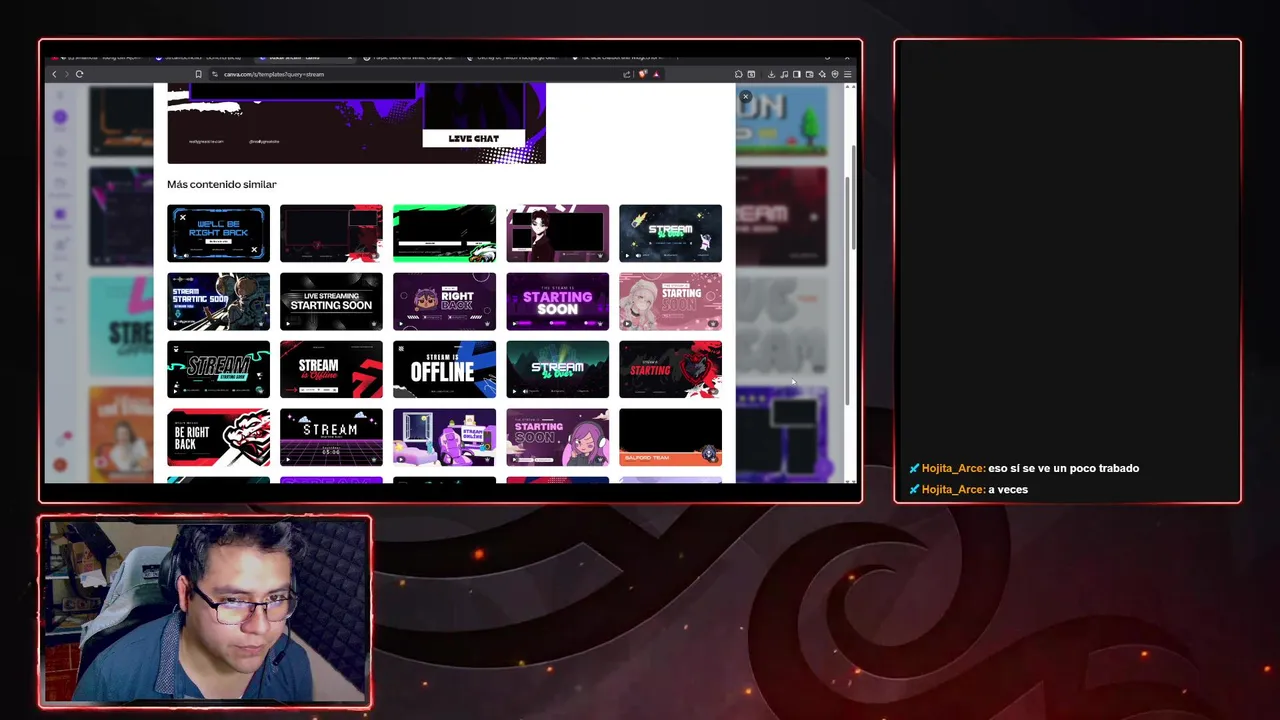
Task: Open the anime character overlay template
Action: coord(557,233)
